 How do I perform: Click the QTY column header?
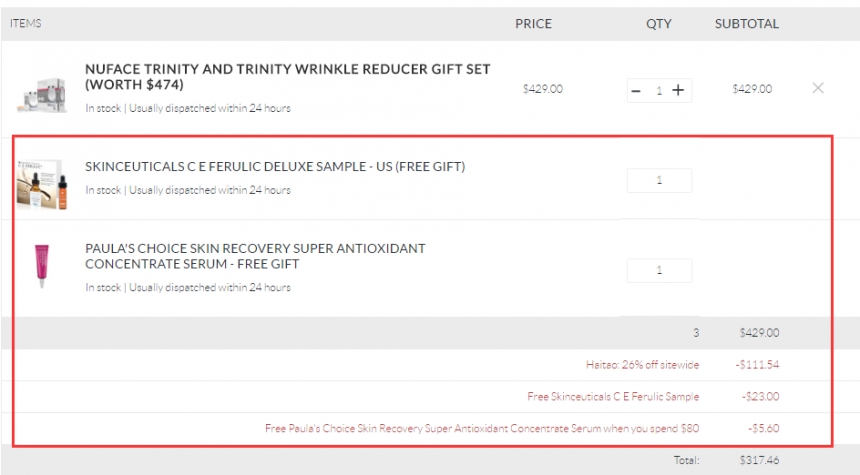[659, 24]
